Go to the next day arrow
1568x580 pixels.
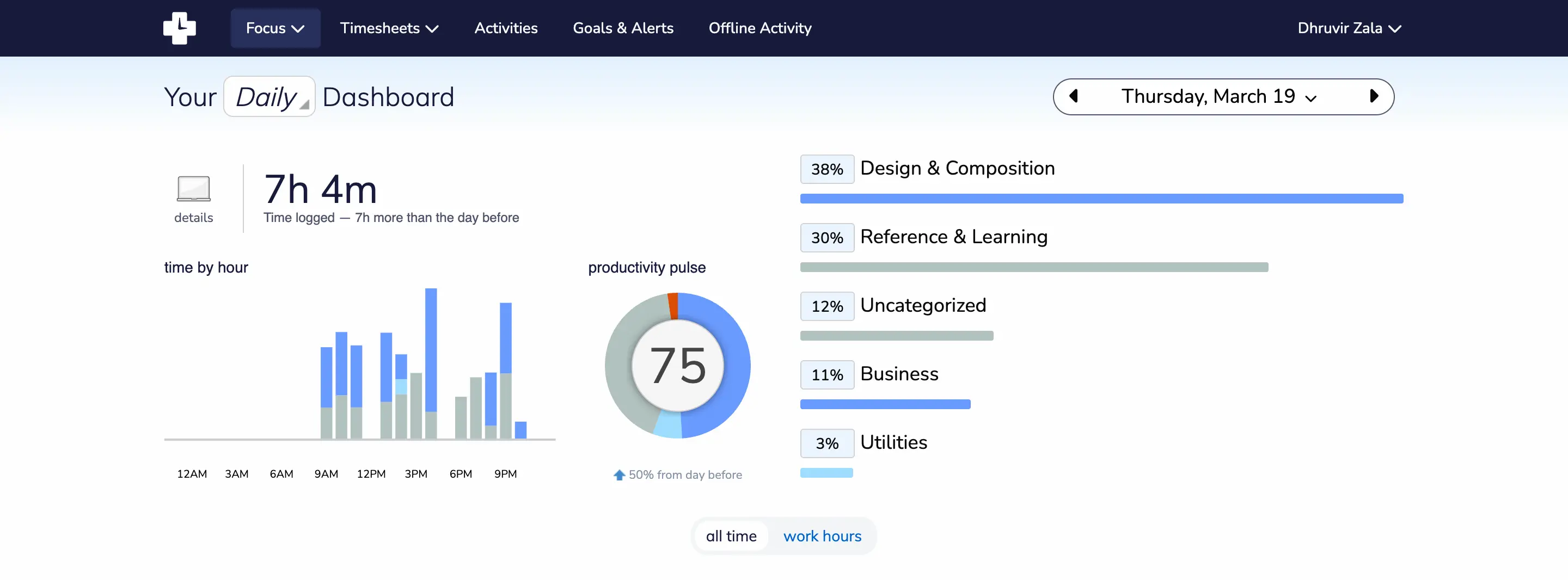point(1374,96)
